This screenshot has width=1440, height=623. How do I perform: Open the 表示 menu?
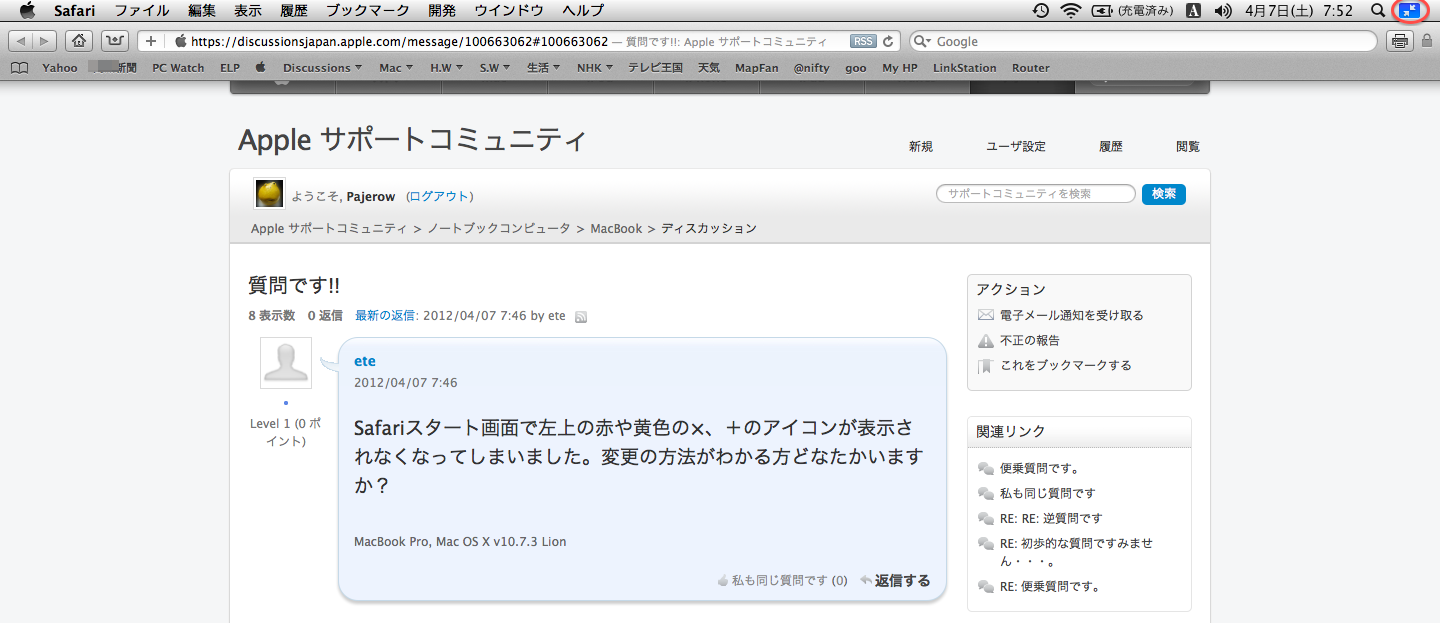tap(248, 11)
